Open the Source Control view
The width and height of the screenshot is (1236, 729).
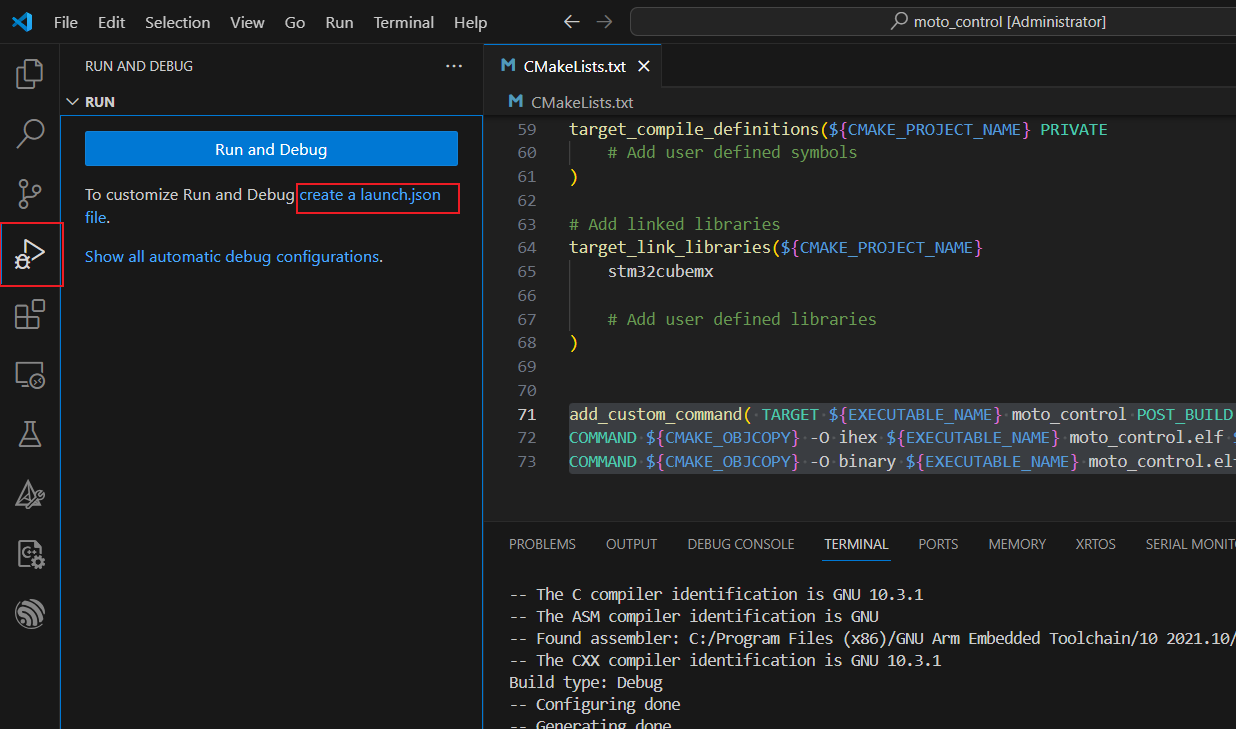point(29,194)
